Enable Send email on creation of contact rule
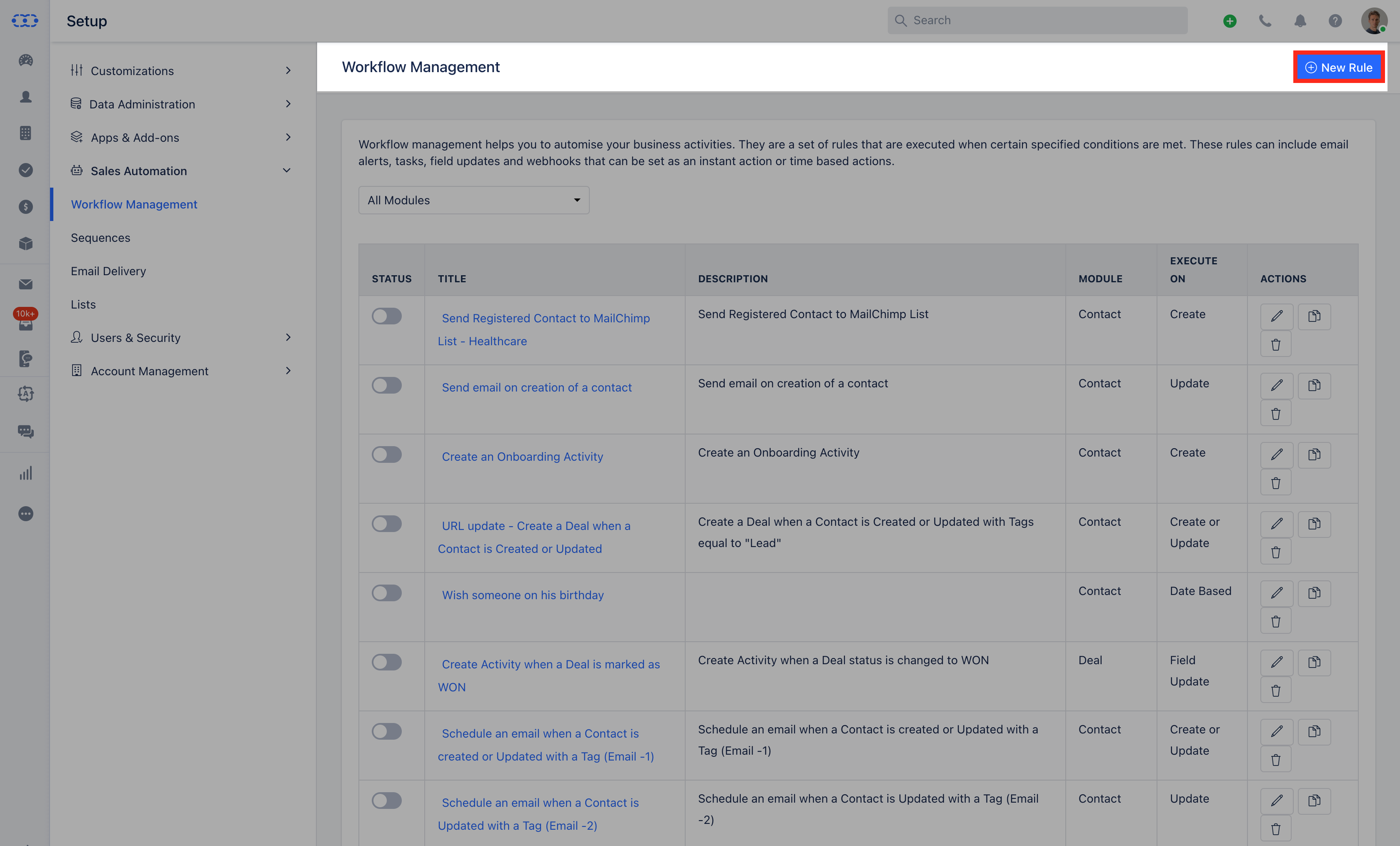This screenshot has height=846, width=1400. tap(386, 386)
